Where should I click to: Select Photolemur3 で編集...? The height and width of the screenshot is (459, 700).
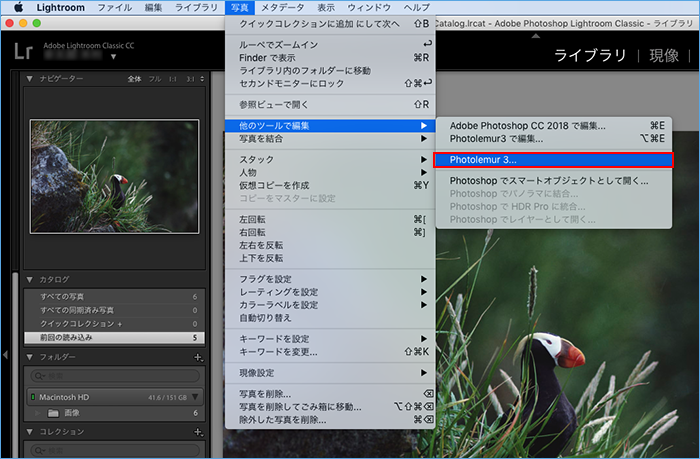[x=554, y=139]
